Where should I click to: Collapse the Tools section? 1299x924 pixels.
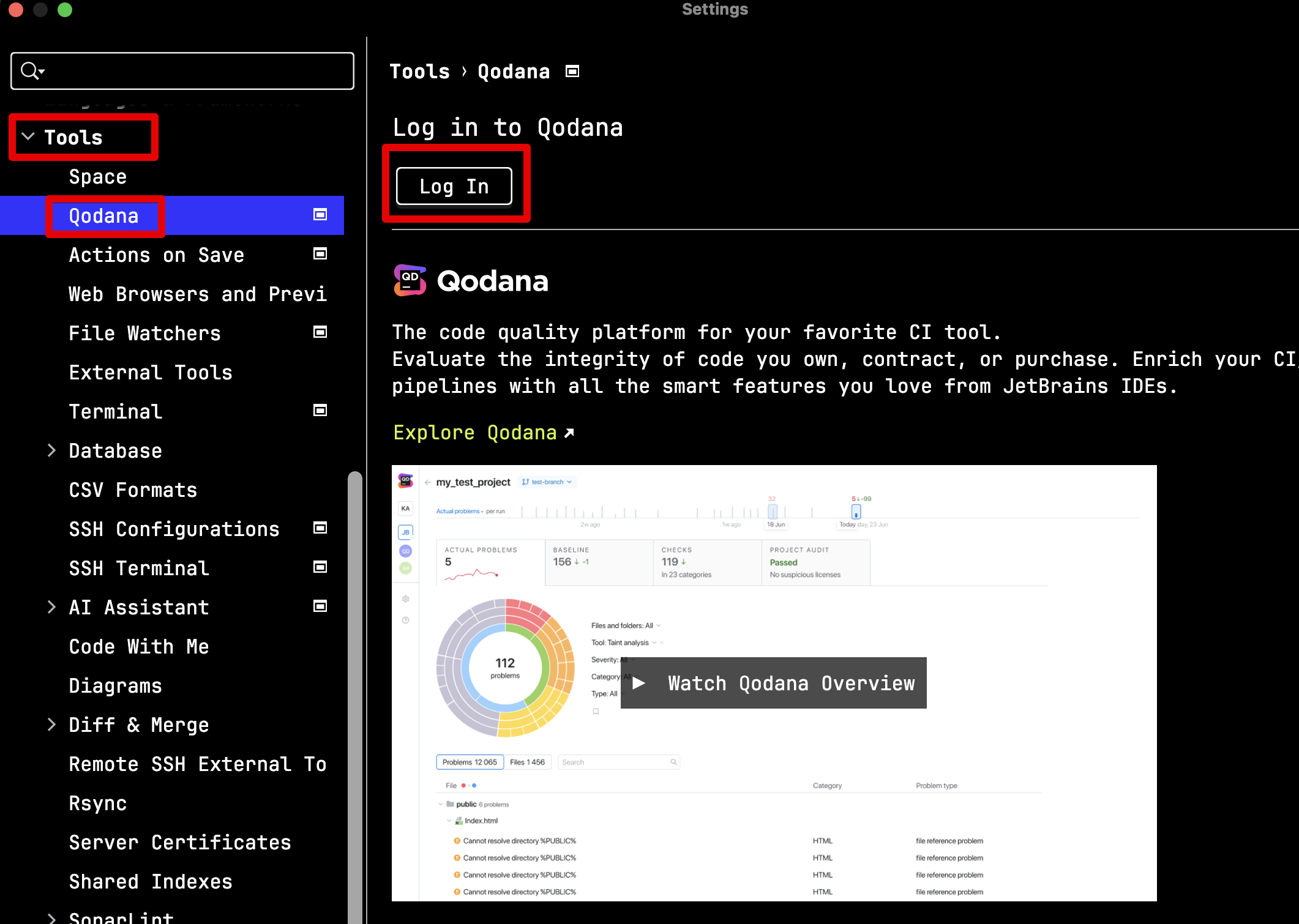[x=27, y=136]
